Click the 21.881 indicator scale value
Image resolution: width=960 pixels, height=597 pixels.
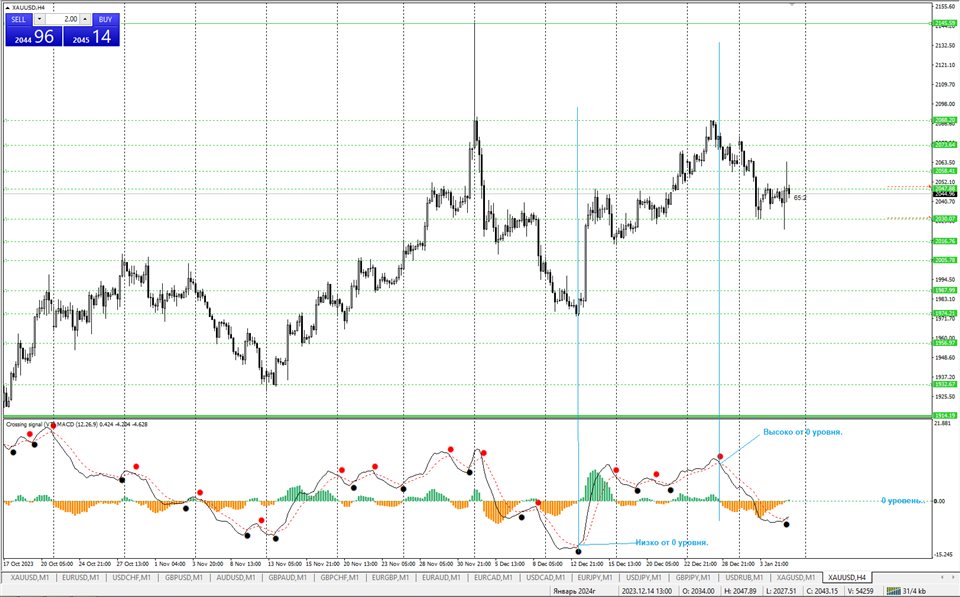click(x=943, y=423)
